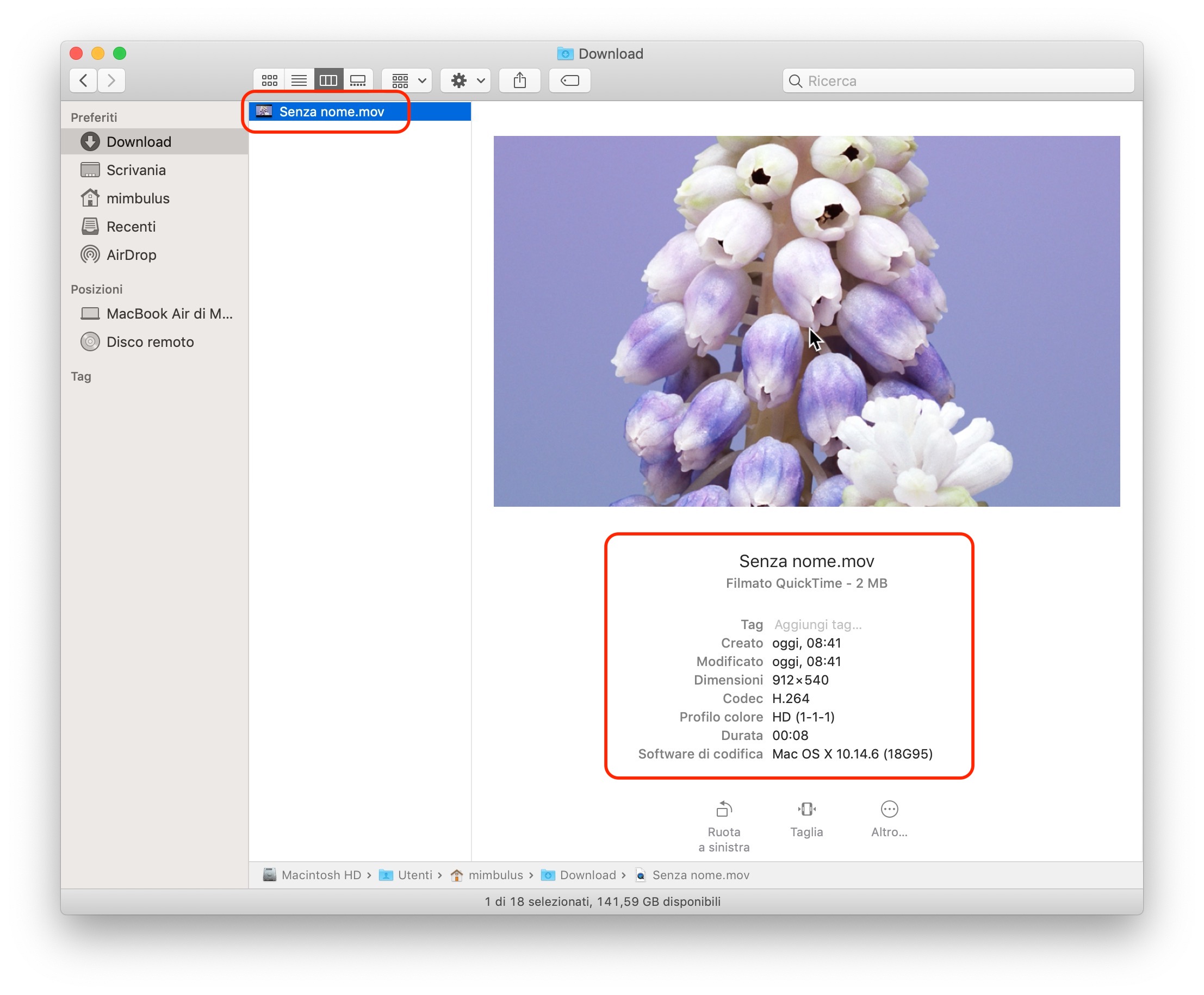Screen dimensions: 1204x995
Task: Open the group-by arrangement dropdown
Action: click(x=407, y=80)
